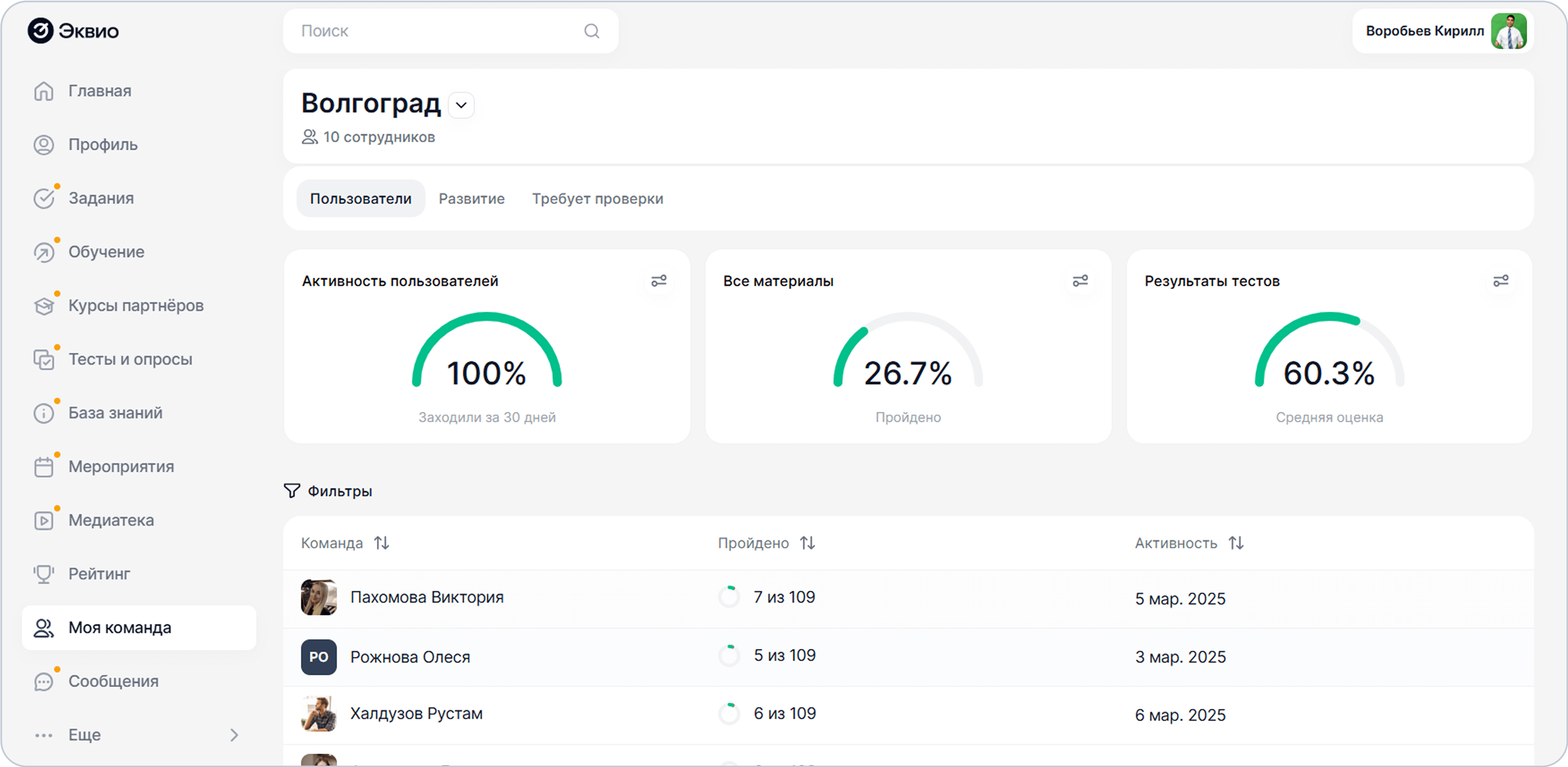Click the three dots Еще icon
Screen dimensions: 1568x767
coord(44,735)
